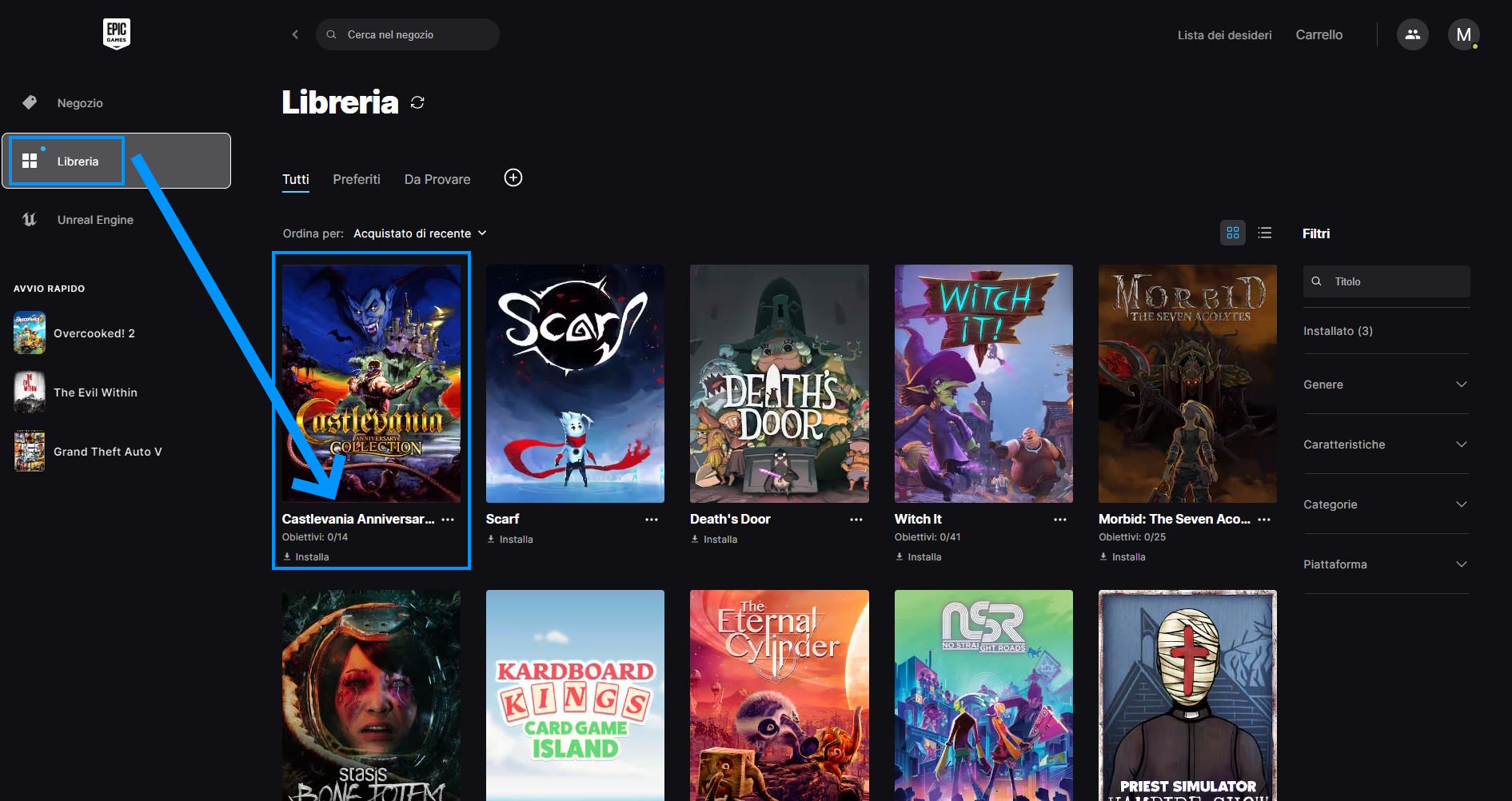Switch to the Preferiti tab

(357, 179)
